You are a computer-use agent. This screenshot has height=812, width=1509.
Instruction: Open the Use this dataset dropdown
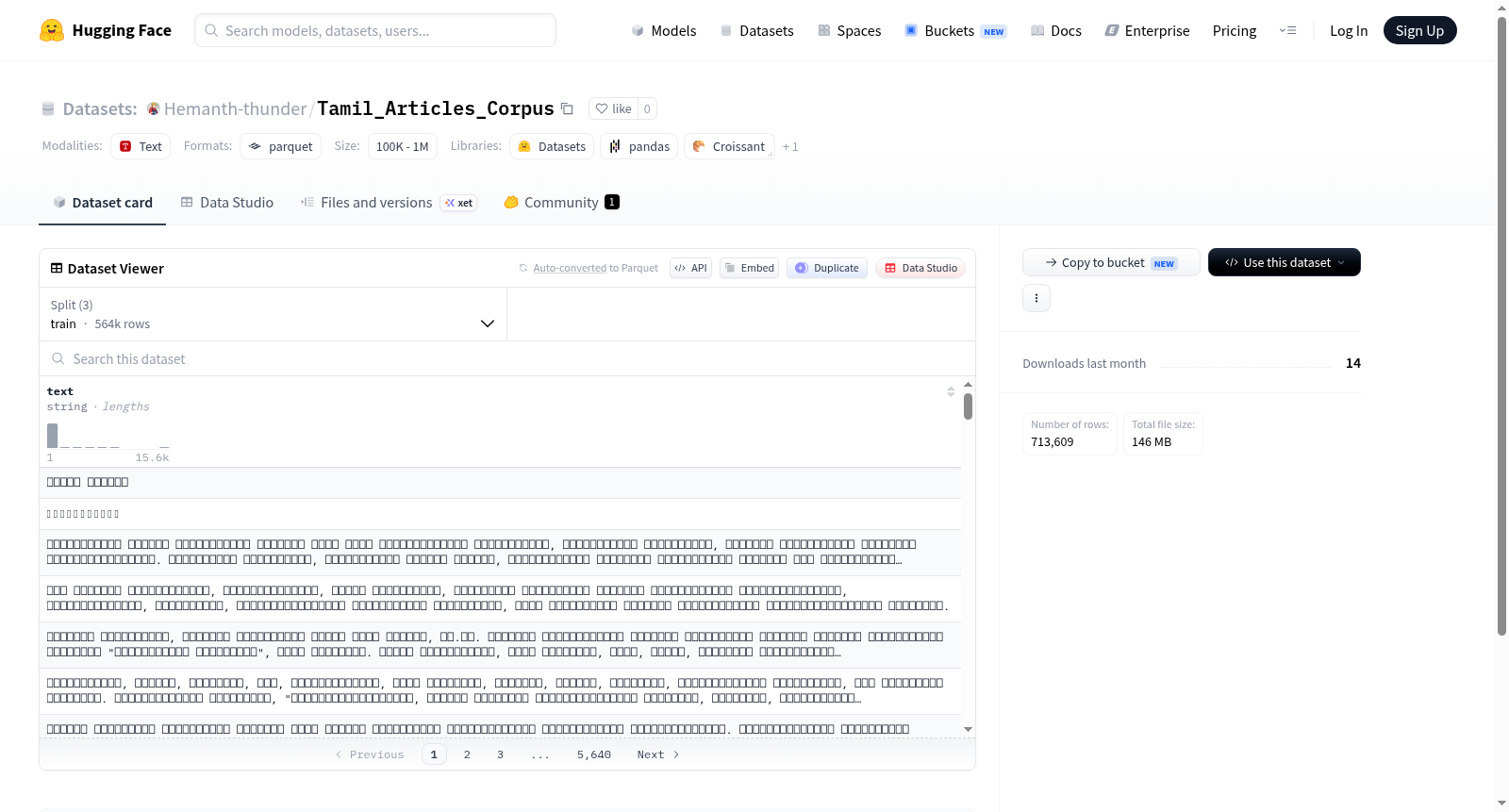[x=1285, y=262]
